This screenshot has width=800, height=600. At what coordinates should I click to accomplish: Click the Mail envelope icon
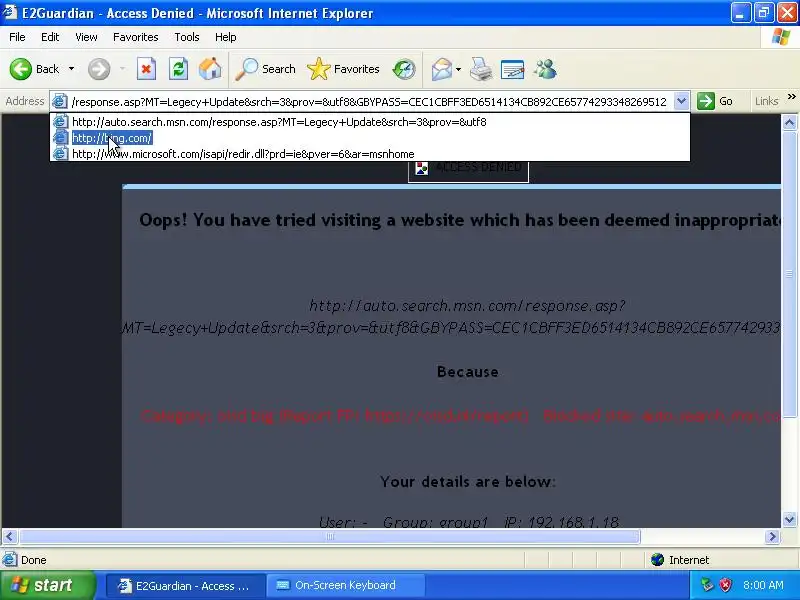click(441, 69)
